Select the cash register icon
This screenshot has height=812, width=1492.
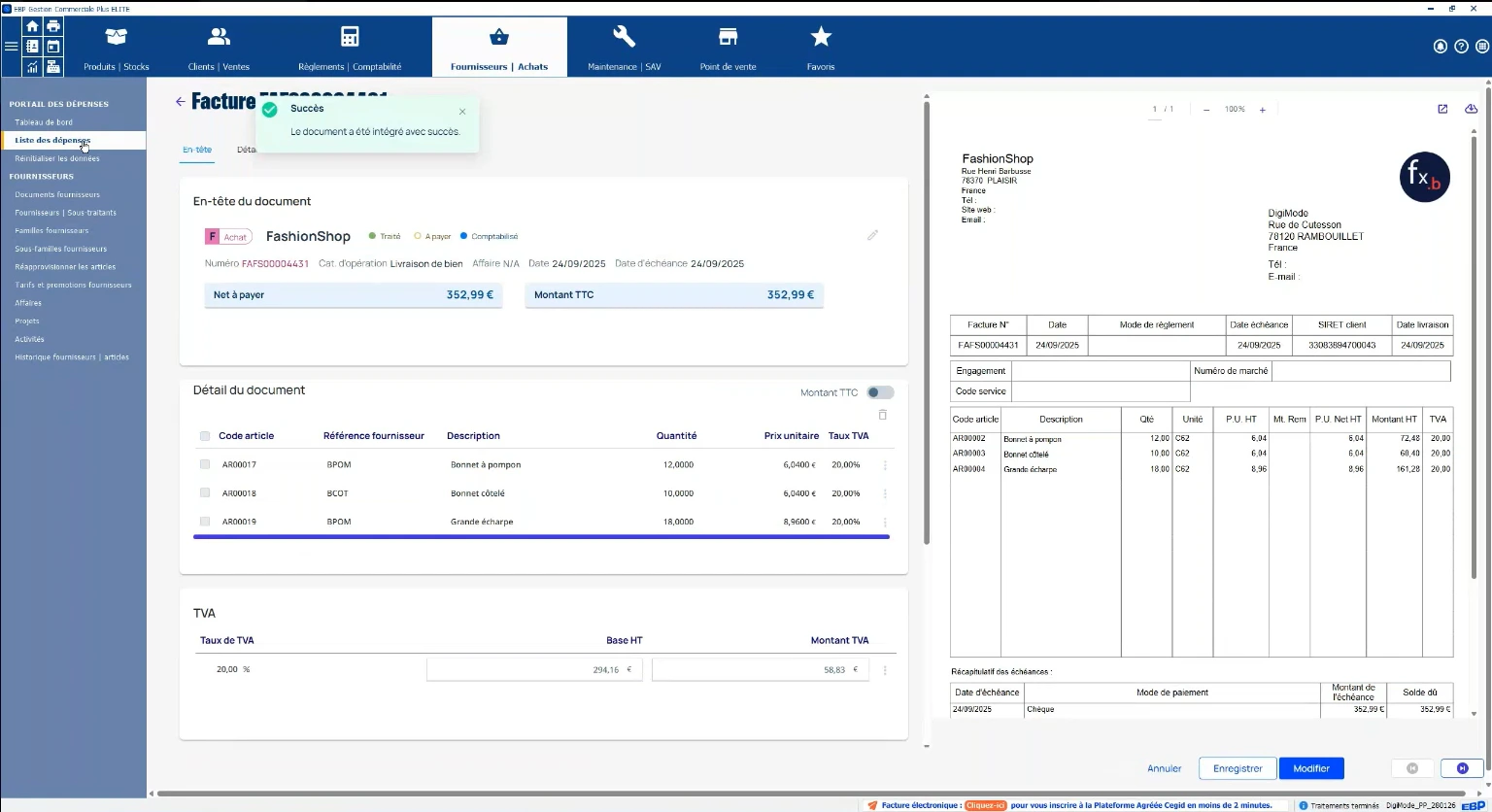tap(51, 66)
